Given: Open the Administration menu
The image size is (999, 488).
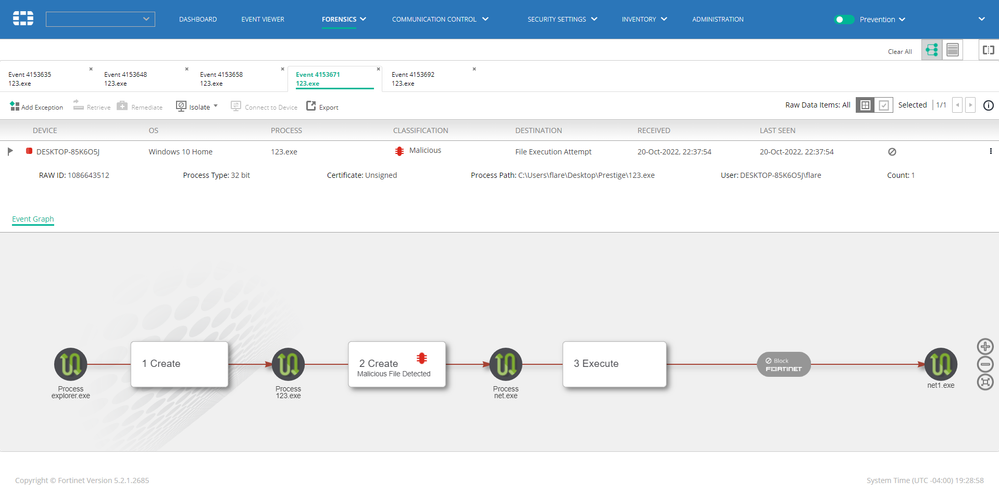Looking at the screenshot, I should (x=717, y=20).
